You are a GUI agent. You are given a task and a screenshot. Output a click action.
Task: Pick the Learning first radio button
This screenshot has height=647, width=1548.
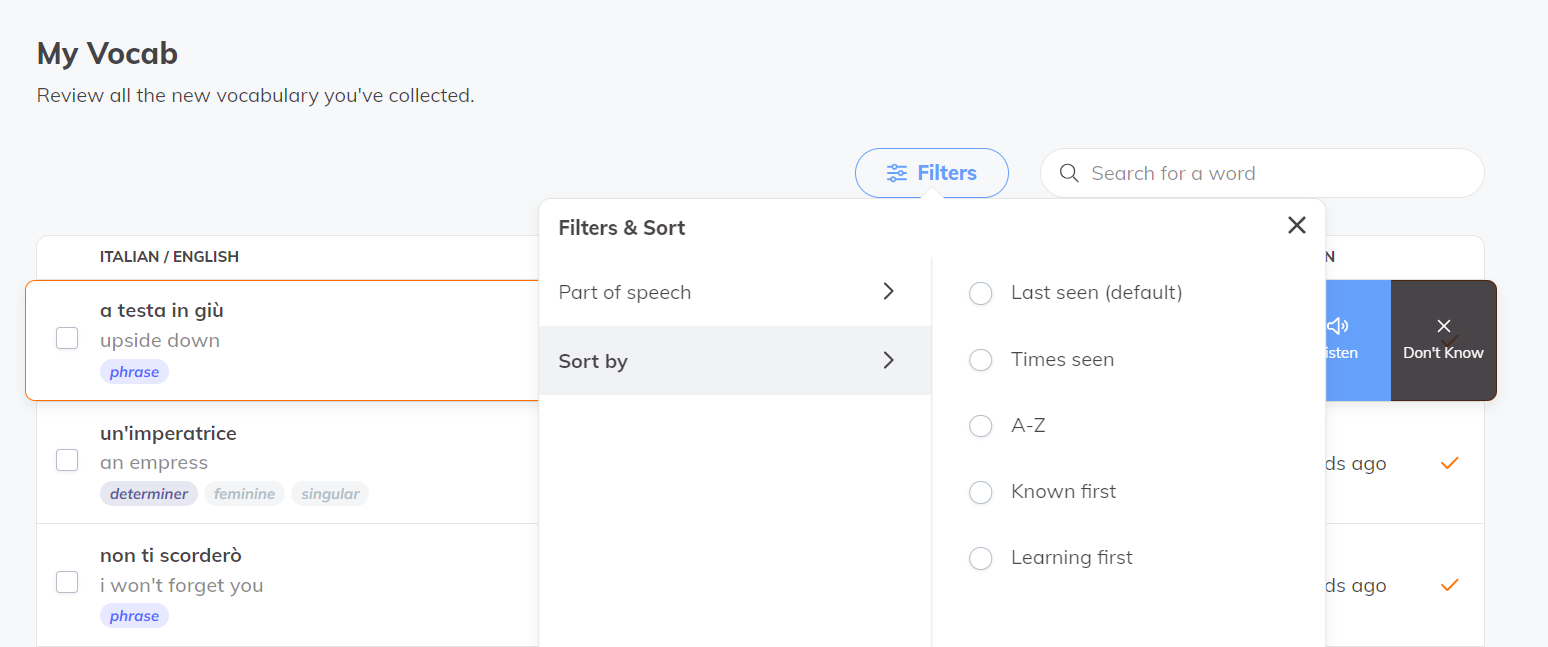pos(981,558)
